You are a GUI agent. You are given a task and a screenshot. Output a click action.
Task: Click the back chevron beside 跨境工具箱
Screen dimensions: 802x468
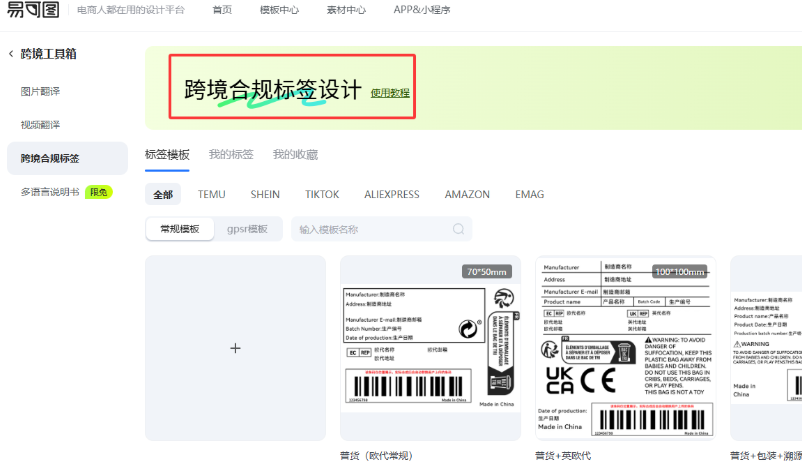tap(11, 54)
